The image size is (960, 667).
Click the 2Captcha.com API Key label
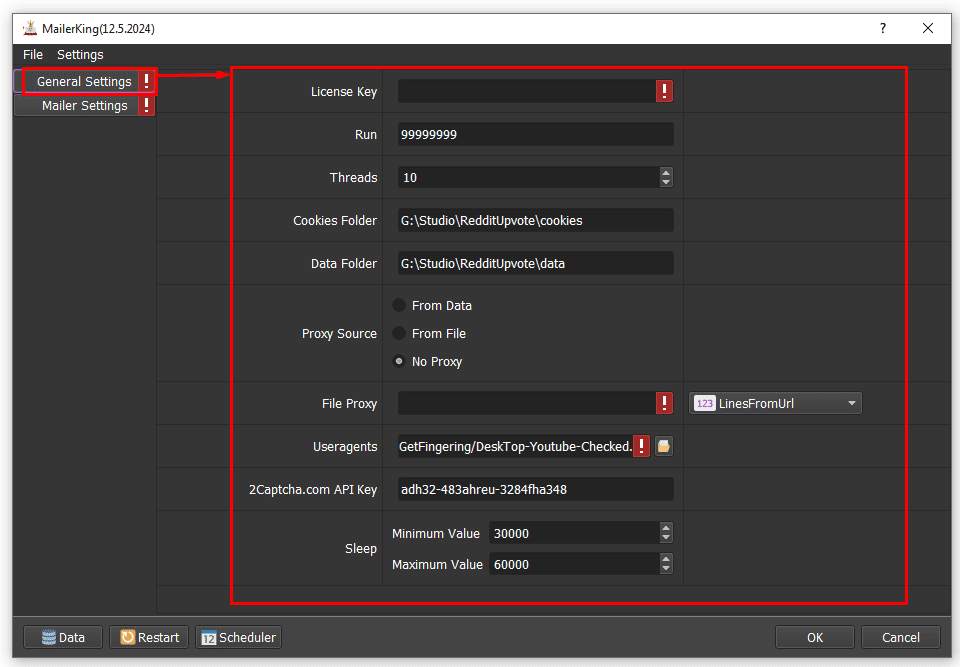pos(313,489)
